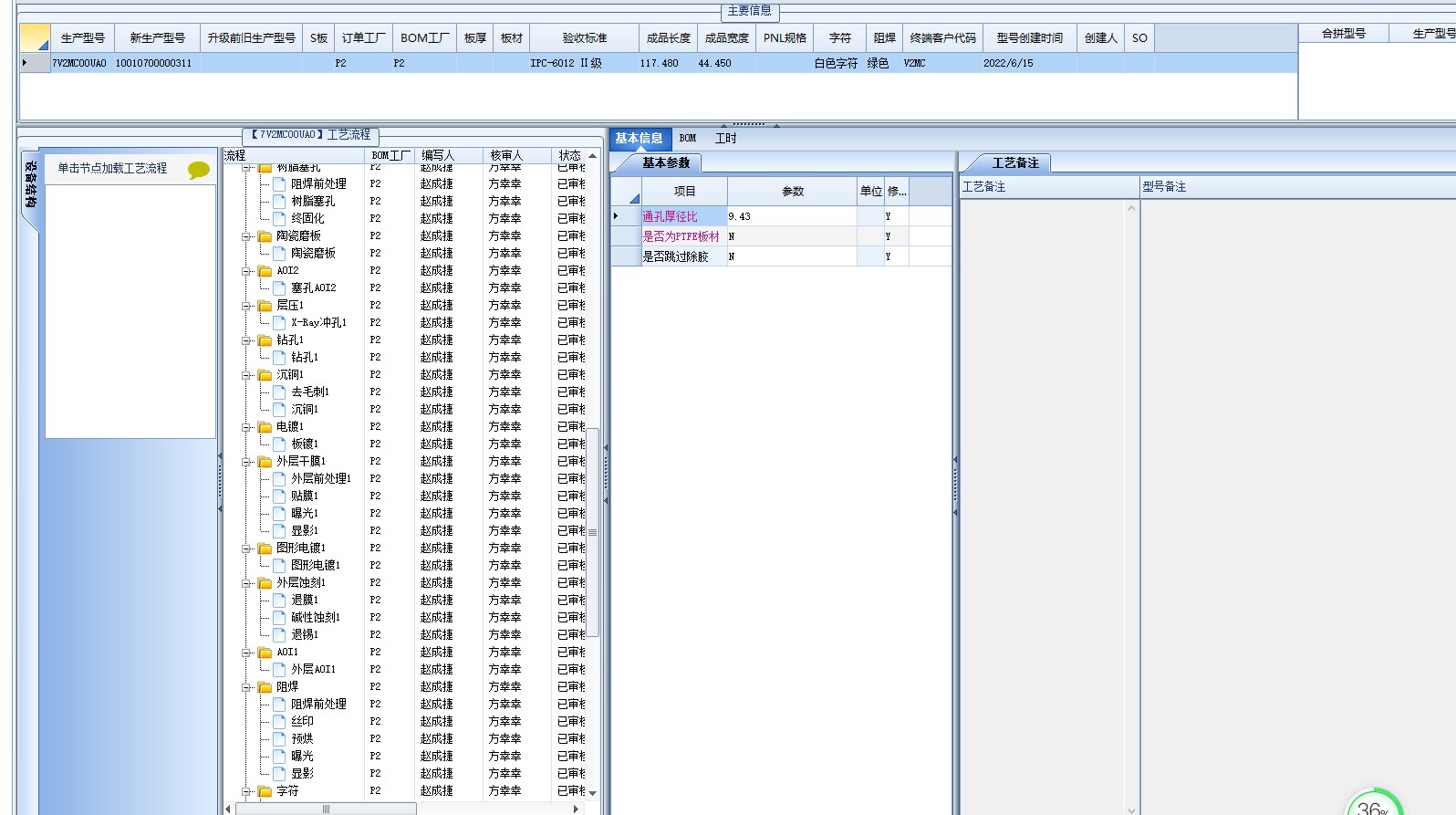The width and height of the screenshot is (1456, 815).
Task: Select the 图形电镀1 document step
Action: 315,565
